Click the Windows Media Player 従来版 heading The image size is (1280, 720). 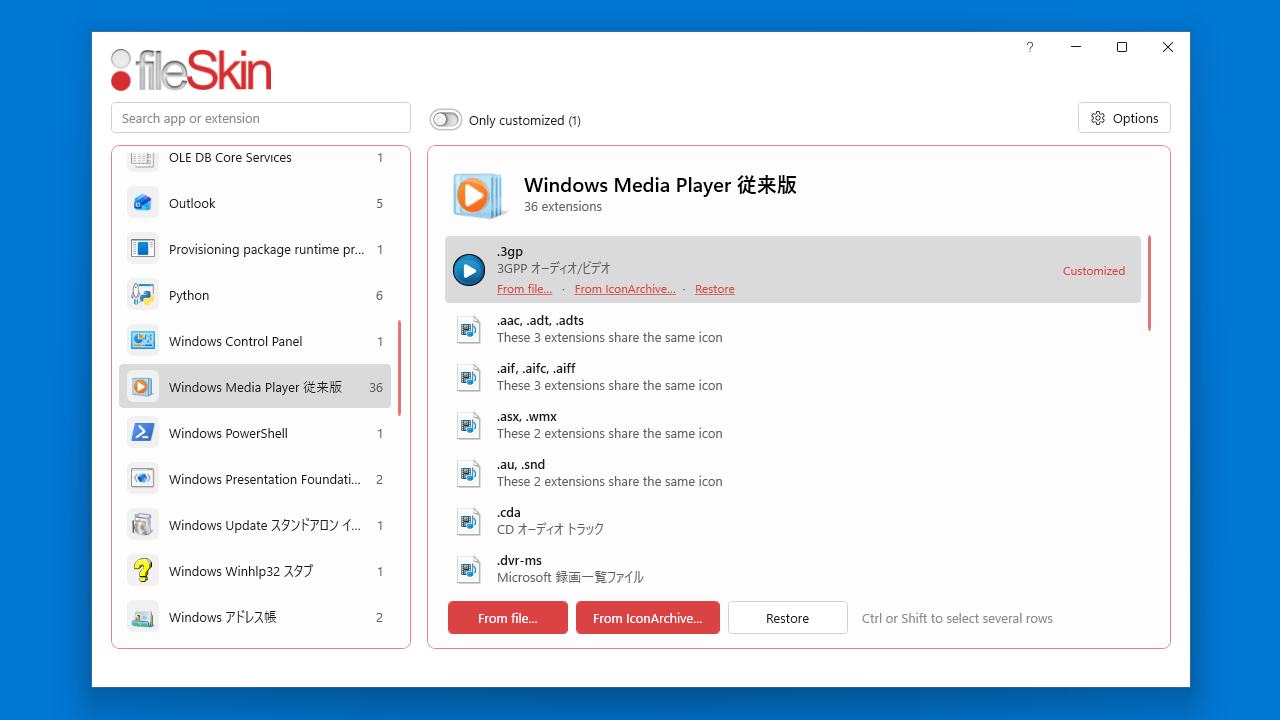[660, 185]
